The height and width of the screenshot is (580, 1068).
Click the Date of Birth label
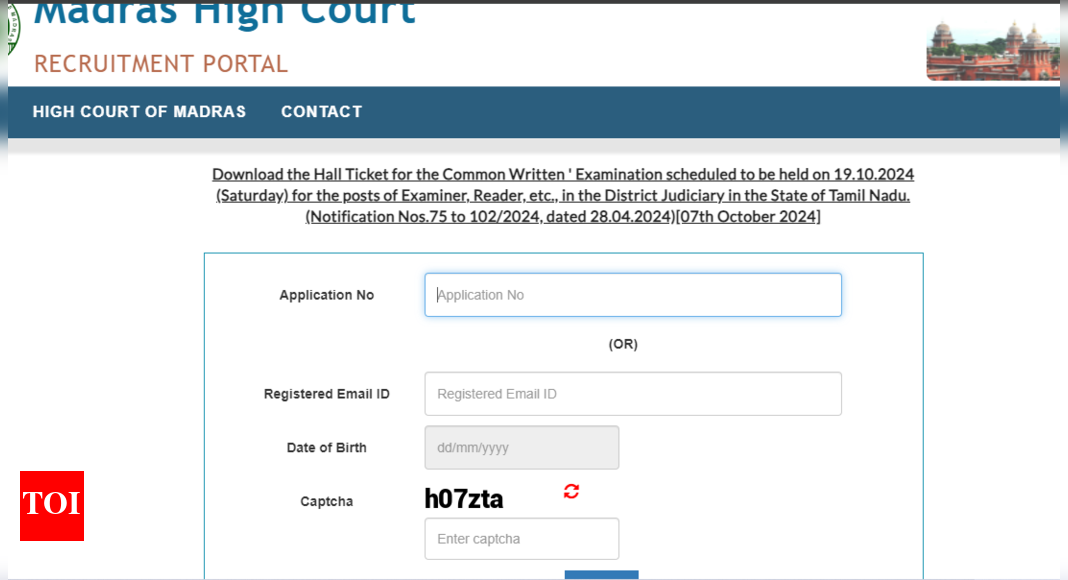pos(326,447)
